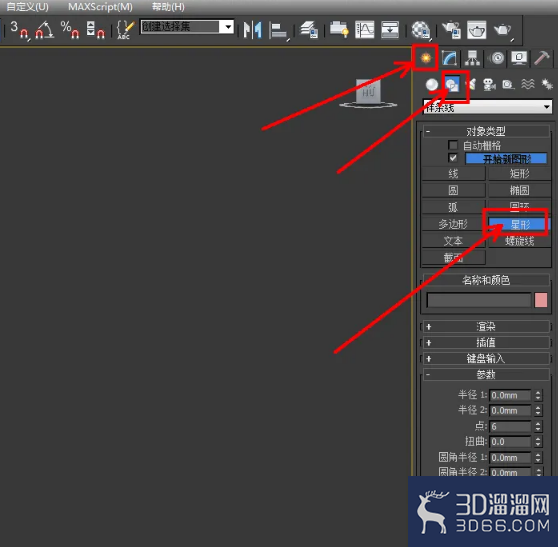Screen dimensions: 558x547
Task: Open the 帮助(H) menu
Action: [x=168, y=7]
